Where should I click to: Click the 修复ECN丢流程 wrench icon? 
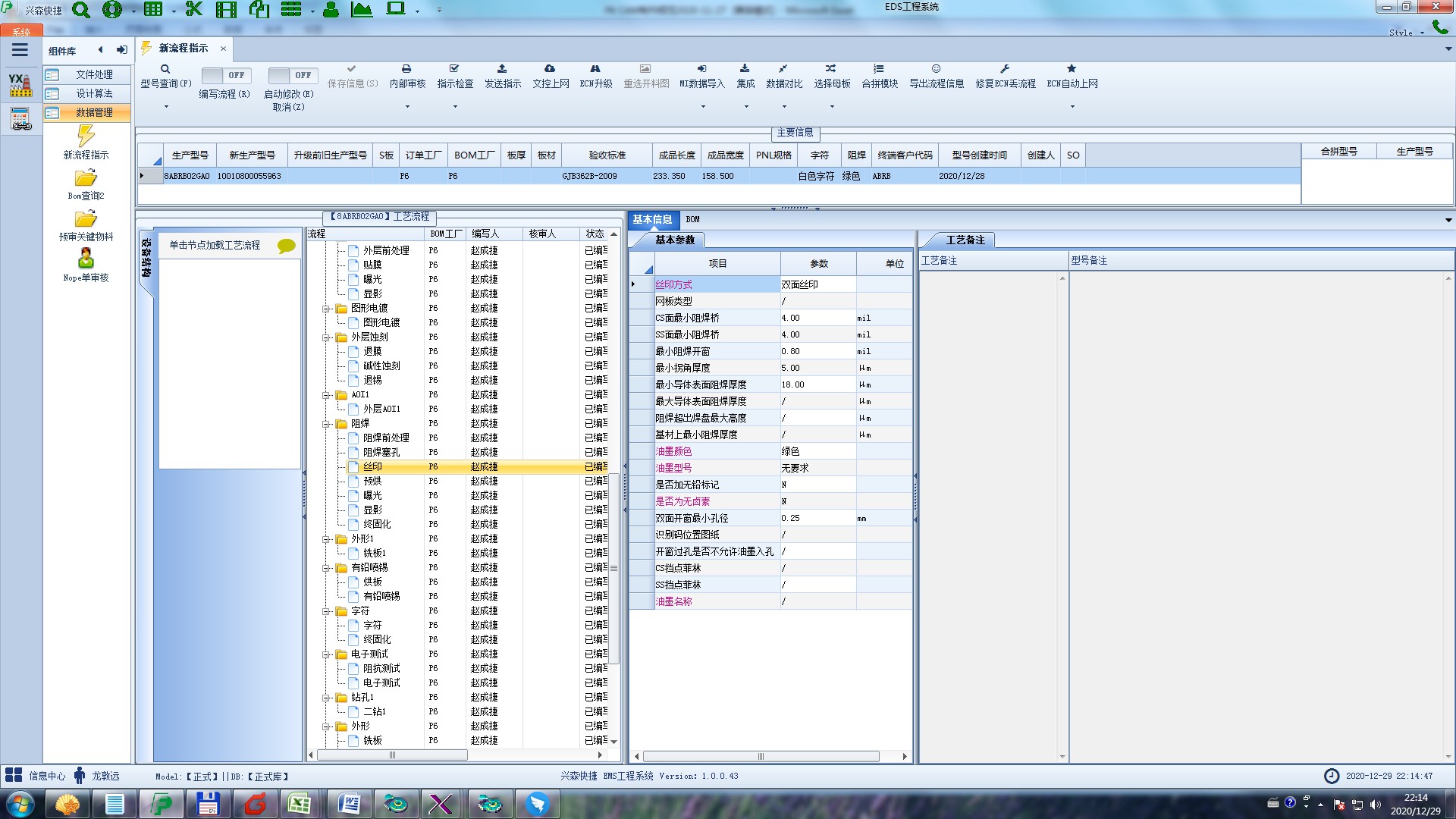pos(1005,69)
